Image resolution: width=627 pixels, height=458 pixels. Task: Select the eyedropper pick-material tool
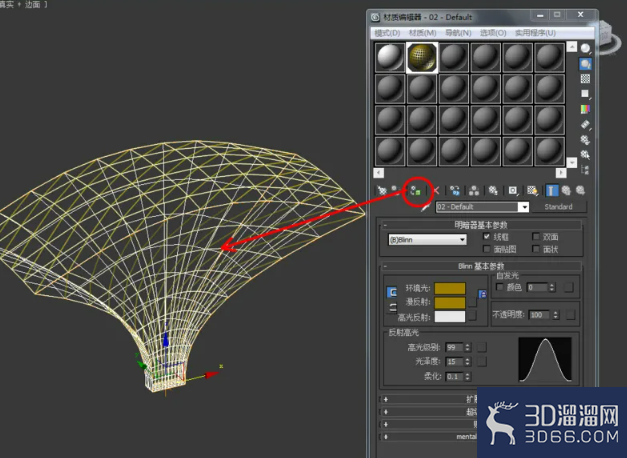click(x=425, y=207)
